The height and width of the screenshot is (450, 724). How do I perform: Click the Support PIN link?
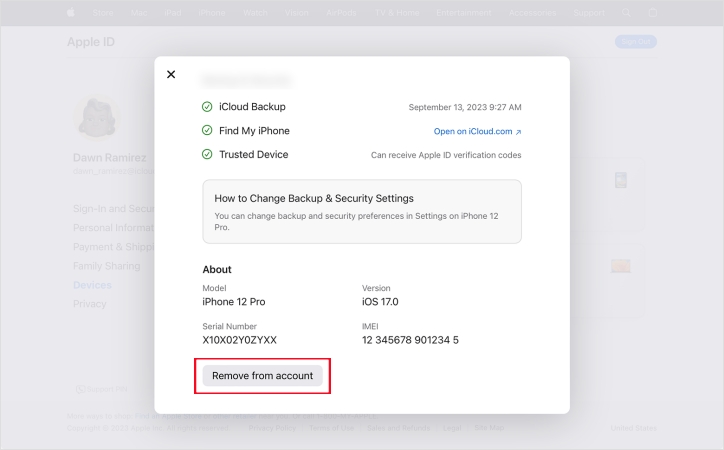tap(102, 389)
